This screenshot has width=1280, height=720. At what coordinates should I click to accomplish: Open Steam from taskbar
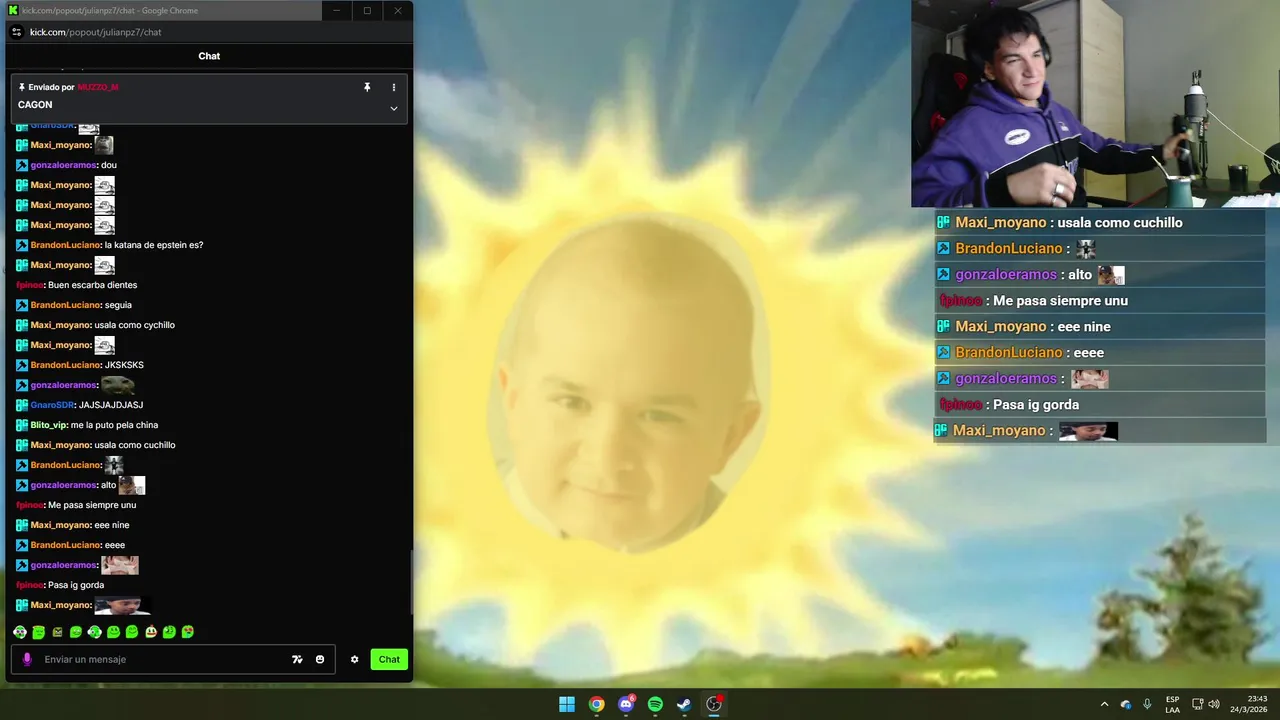coord(684,704)
